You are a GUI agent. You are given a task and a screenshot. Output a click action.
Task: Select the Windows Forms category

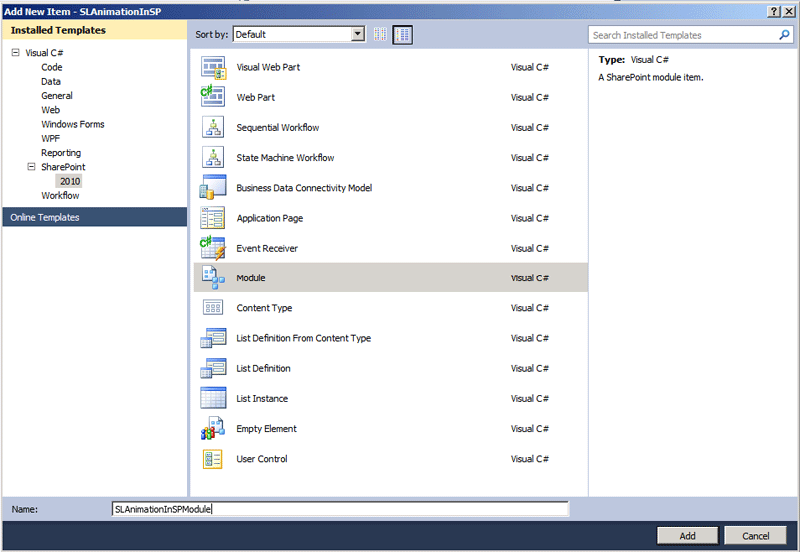[72, 124]
